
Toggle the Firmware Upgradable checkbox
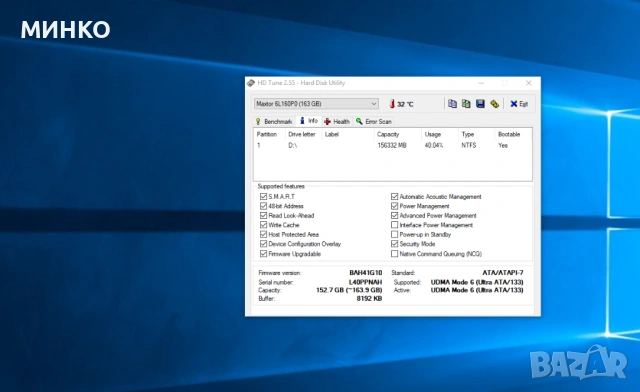tap(263, 254)
